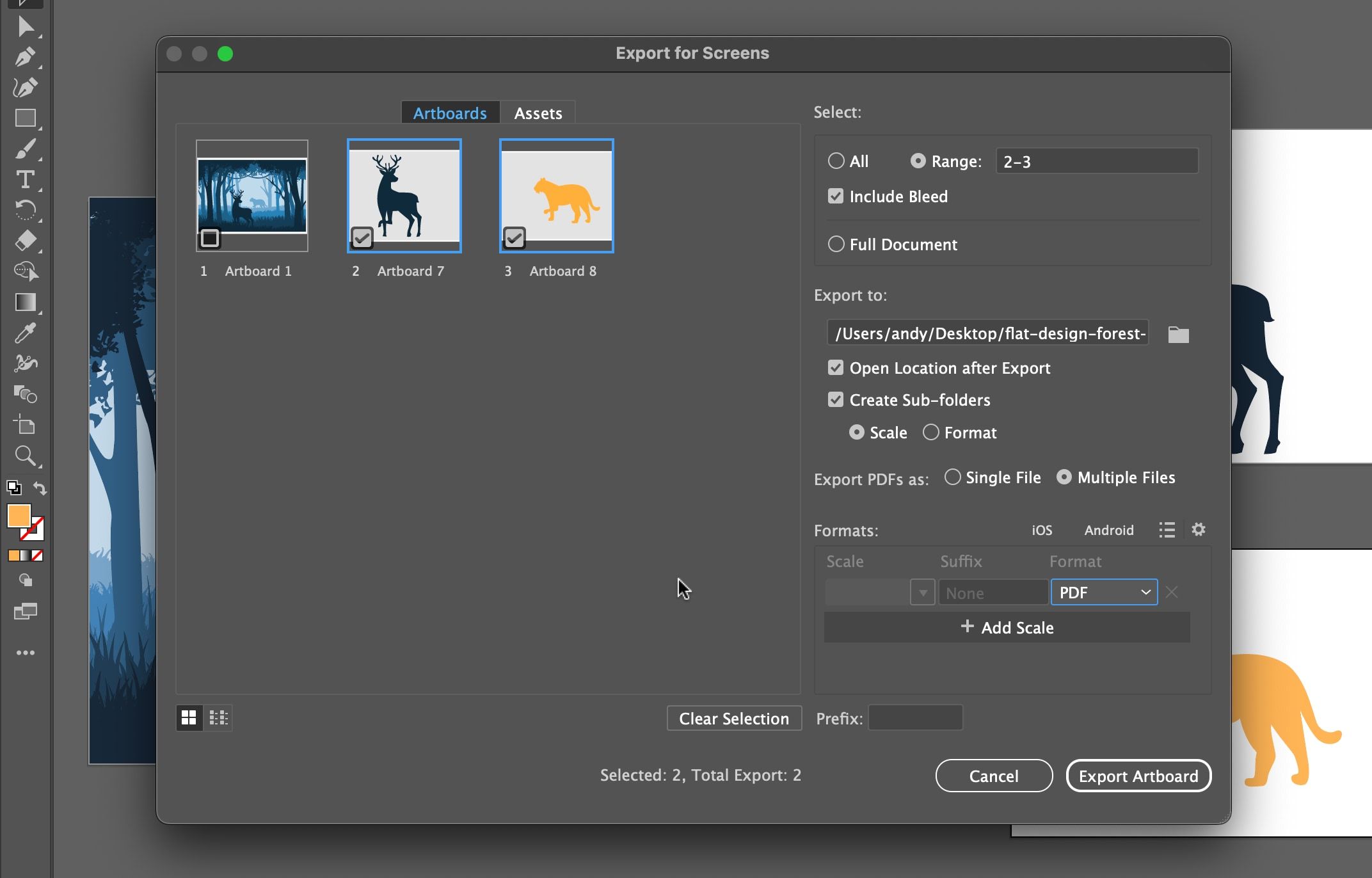This screenshot has width=1372, height=878.
Task: Select the Rectangle tool
Action: (x=26, y=118)
